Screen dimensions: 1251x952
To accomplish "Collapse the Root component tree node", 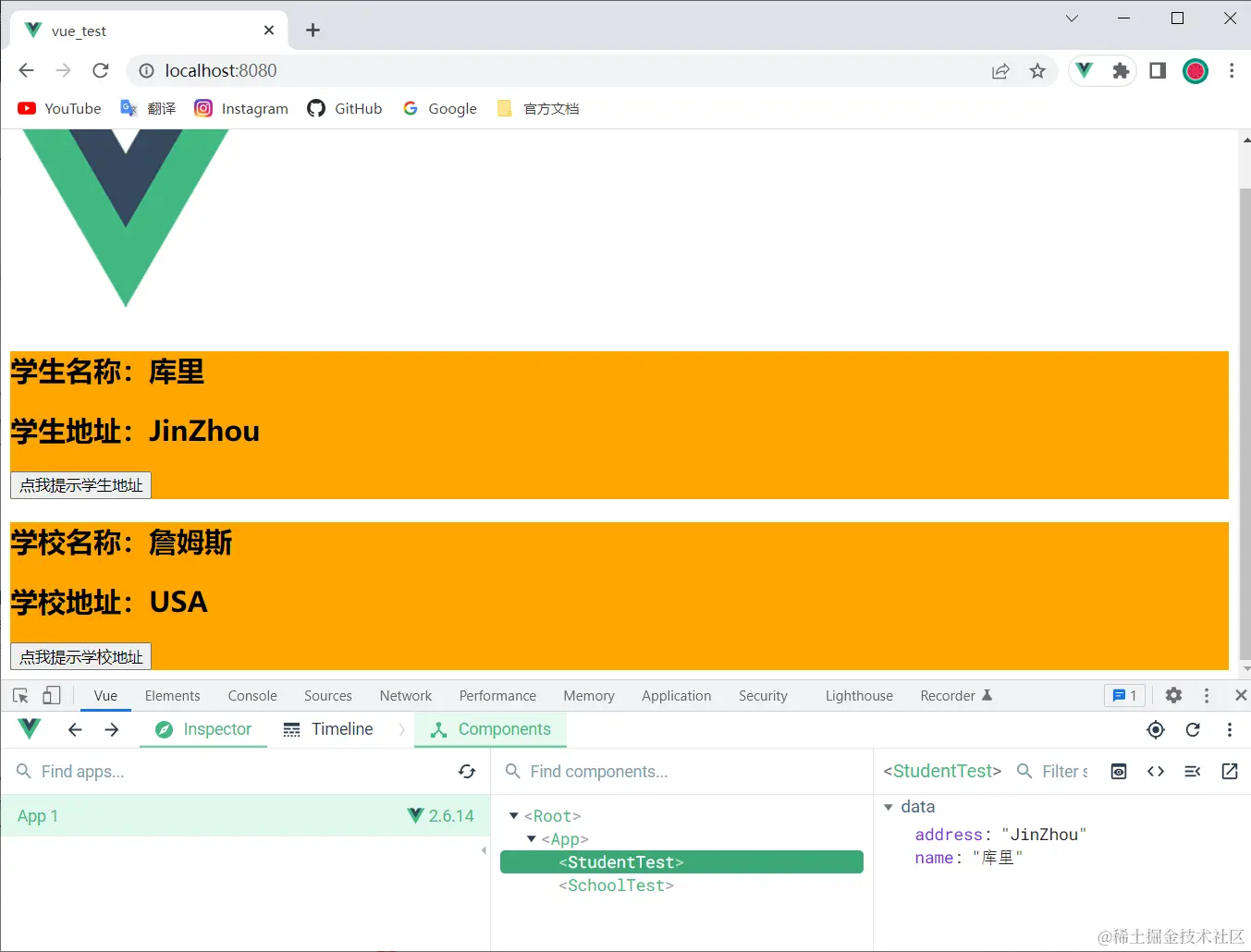I will [514, 816].
